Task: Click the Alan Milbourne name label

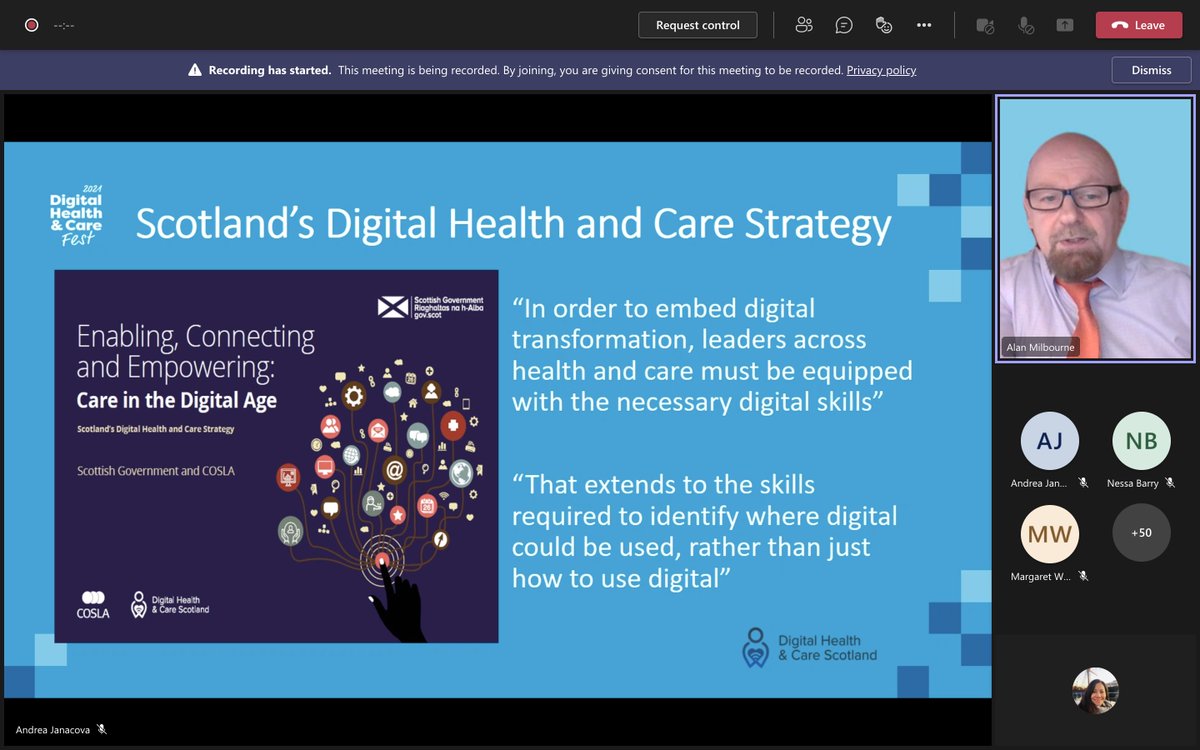Action: pyautogui.click(x=1041, y=347)
